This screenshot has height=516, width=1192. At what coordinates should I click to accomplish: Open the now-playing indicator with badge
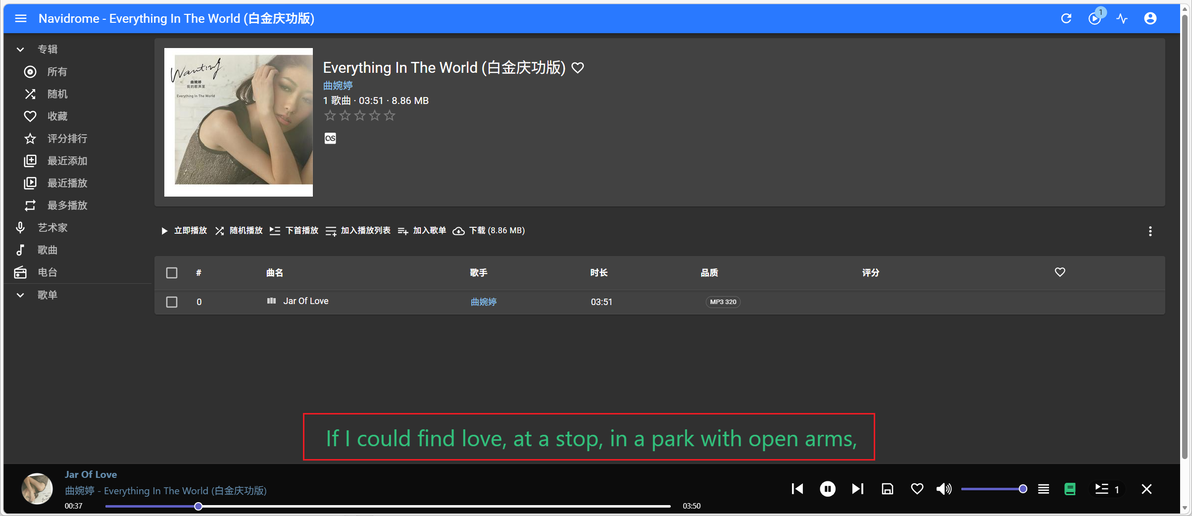pos(1095,17)
